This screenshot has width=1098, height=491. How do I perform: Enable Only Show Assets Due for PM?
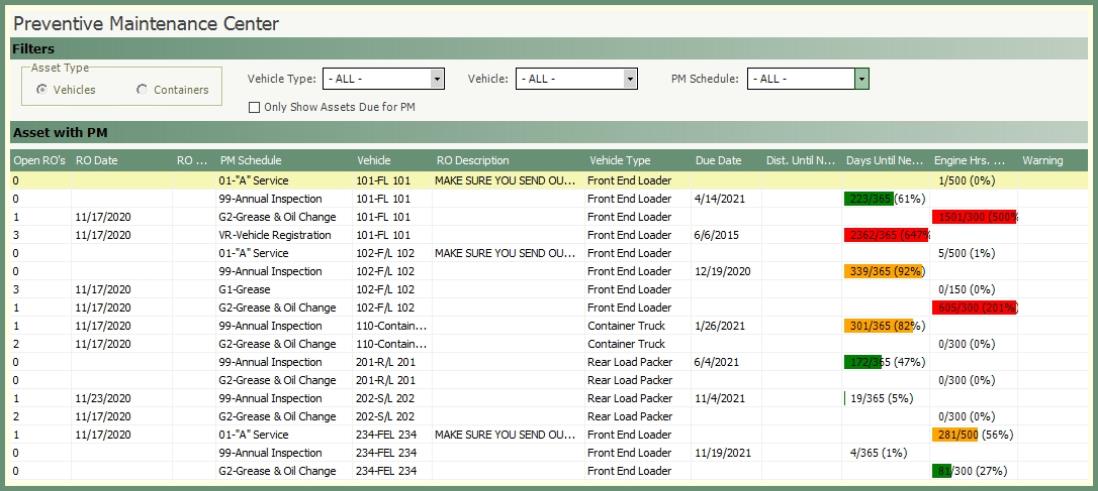(x=254, y=108)
